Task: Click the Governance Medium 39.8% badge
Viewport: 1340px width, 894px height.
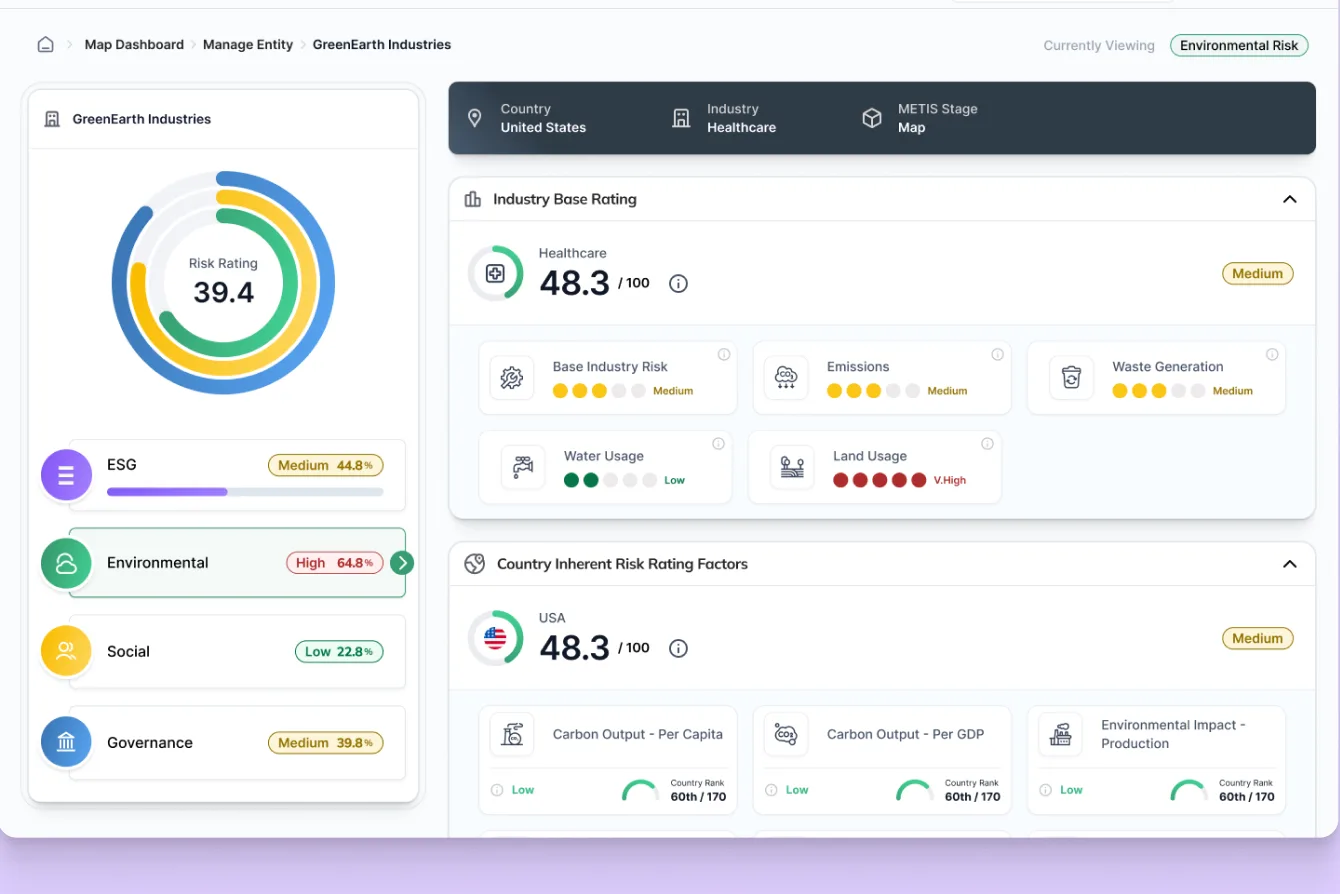Action: (325, 743)
